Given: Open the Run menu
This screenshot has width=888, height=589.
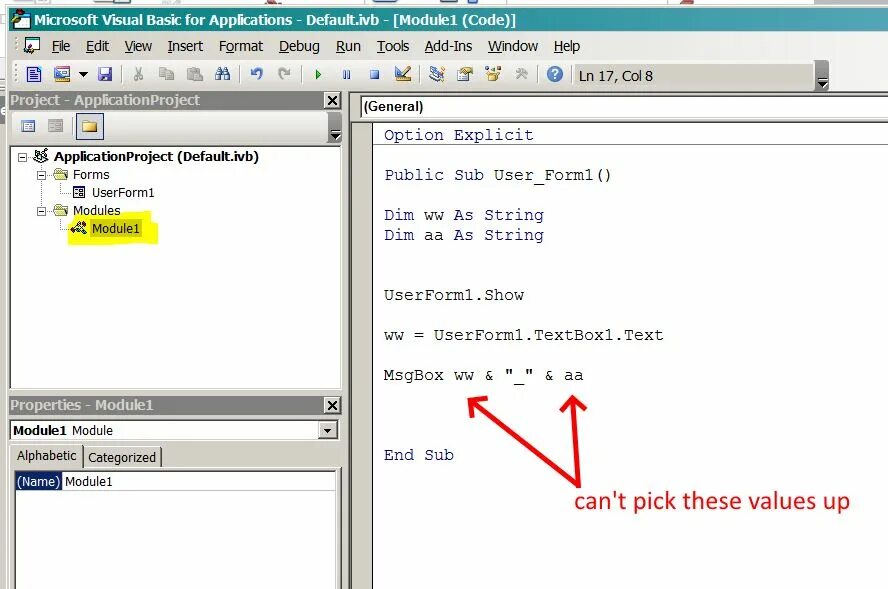Looking at the screenshot, I should pos(348,46).
